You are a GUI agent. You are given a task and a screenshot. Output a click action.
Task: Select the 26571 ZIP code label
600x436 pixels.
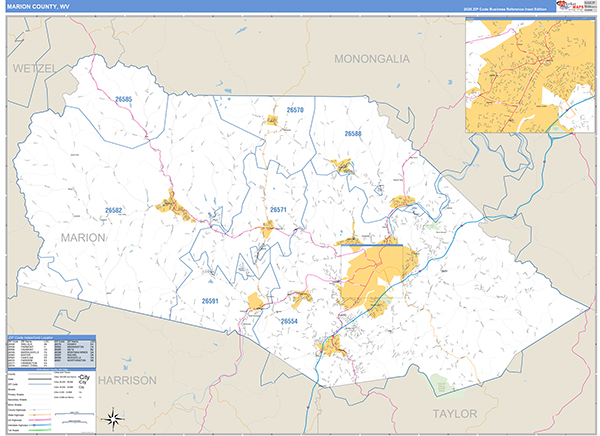coord(278,210)
